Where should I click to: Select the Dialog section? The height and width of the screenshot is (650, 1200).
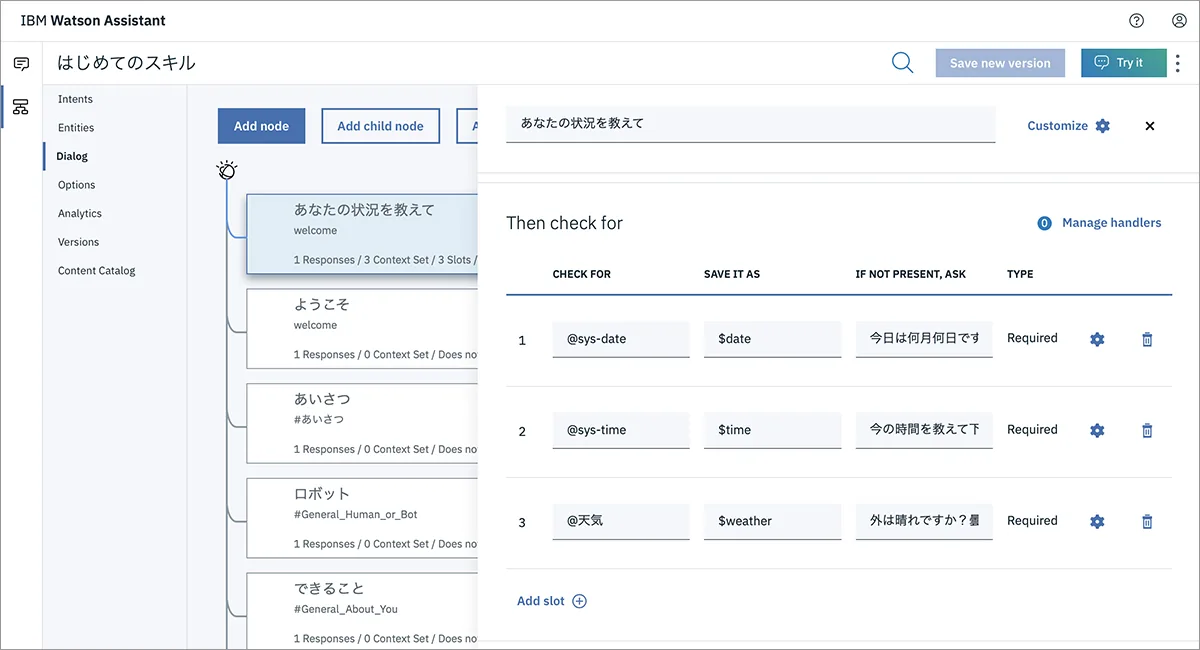[x=72, y=156]
